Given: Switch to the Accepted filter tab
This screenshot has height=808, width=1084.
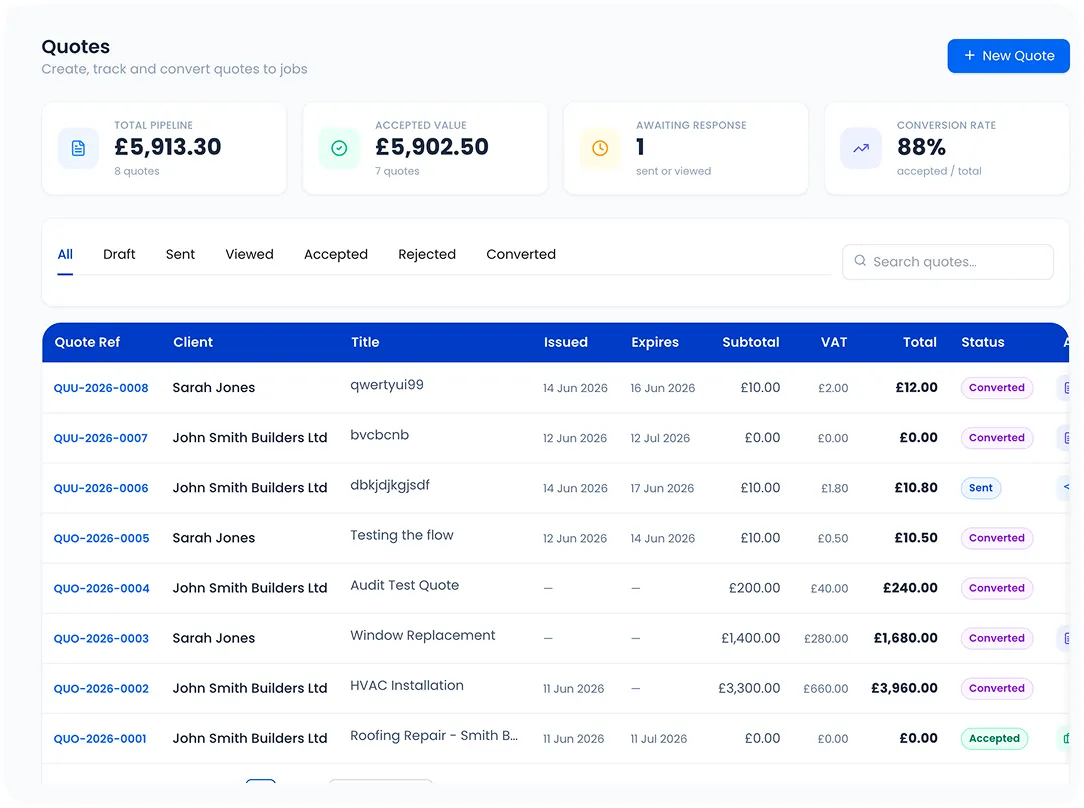Looking at the screenshot, I should click(336, 254).
